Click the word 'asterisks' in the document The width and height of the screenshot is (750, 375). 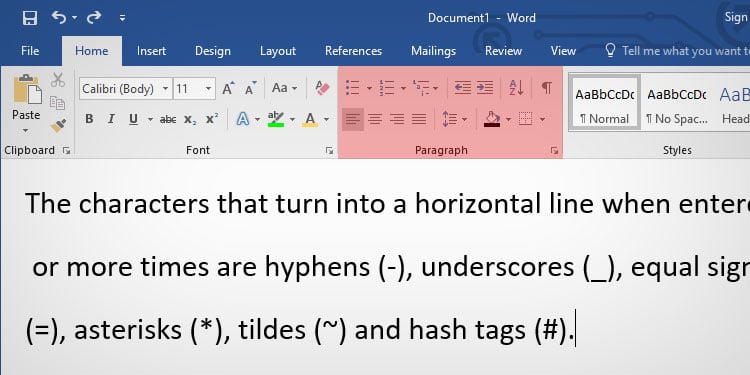(128, 330)
